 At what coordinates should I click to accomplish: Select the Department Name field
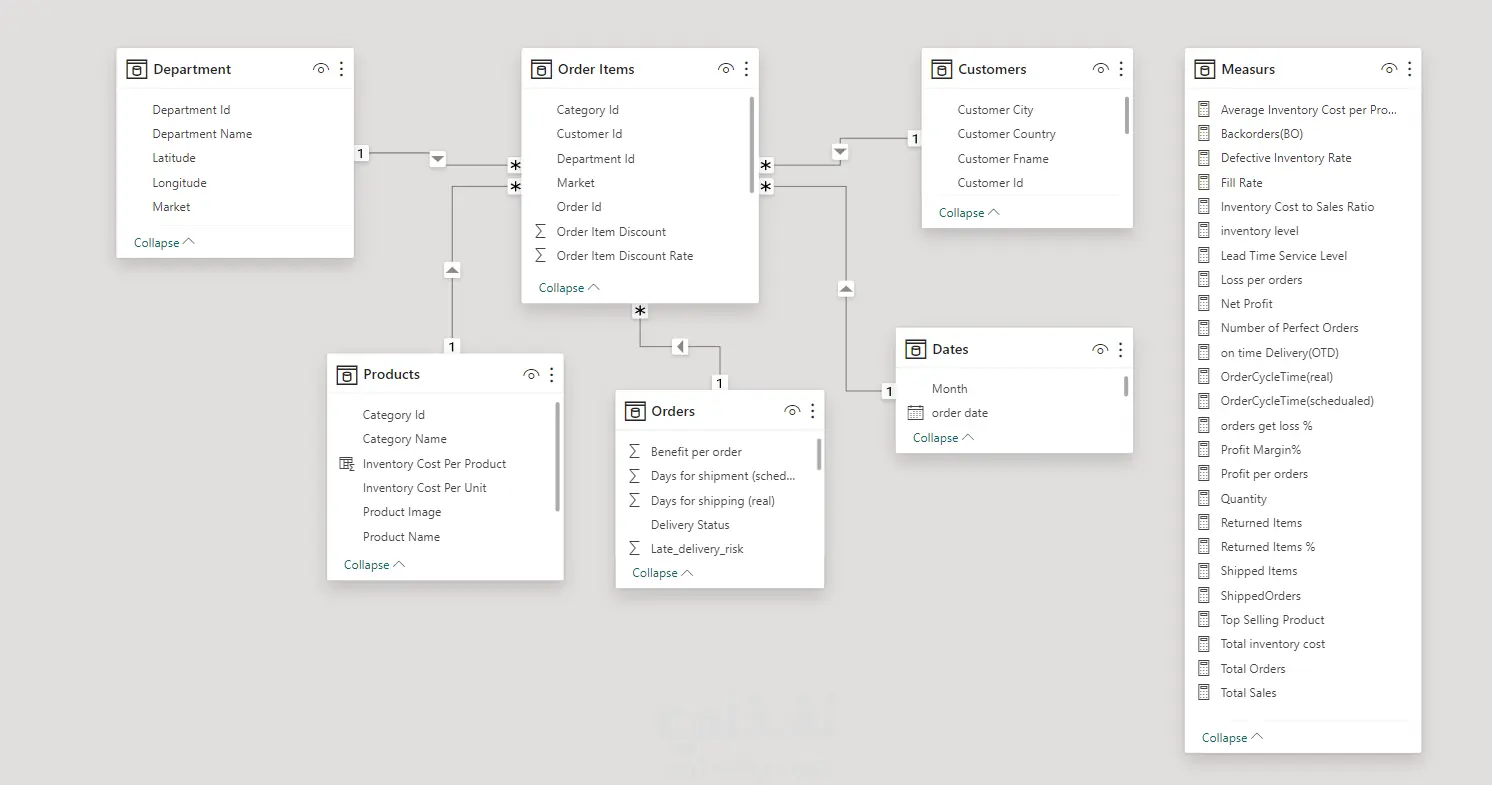pos(202,134)
